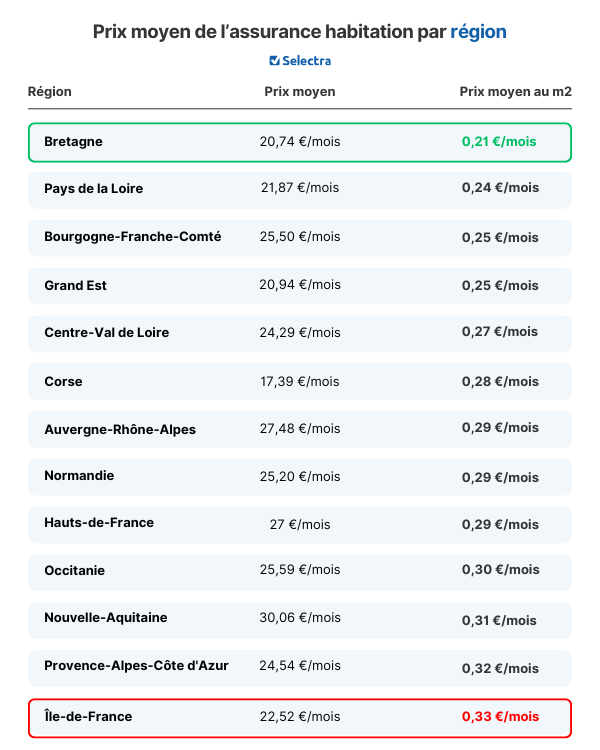Click Nouvelle-Aquitaine 30,06 €/mois price
The width and height of the screenshot is (600, 750).
pyautogui.click(x=300, y=618)
